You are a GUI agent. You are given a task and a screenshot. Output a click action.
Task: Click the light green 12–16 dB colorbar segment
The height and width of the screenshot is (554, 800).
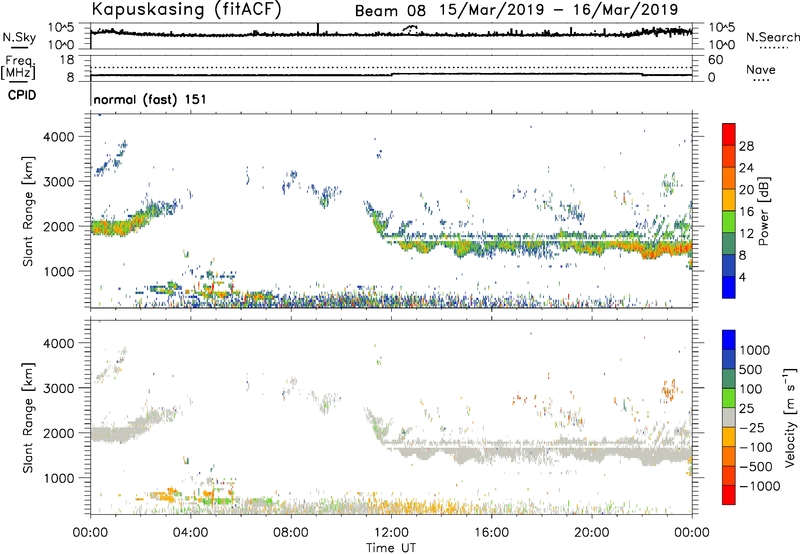click(729, 222)
